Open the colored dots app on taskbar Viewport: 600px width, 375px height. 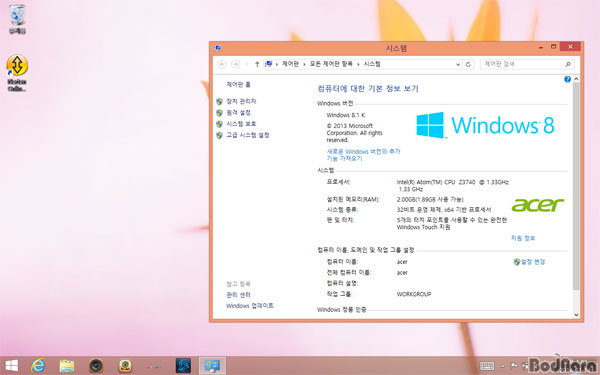[x=154, y=367]
